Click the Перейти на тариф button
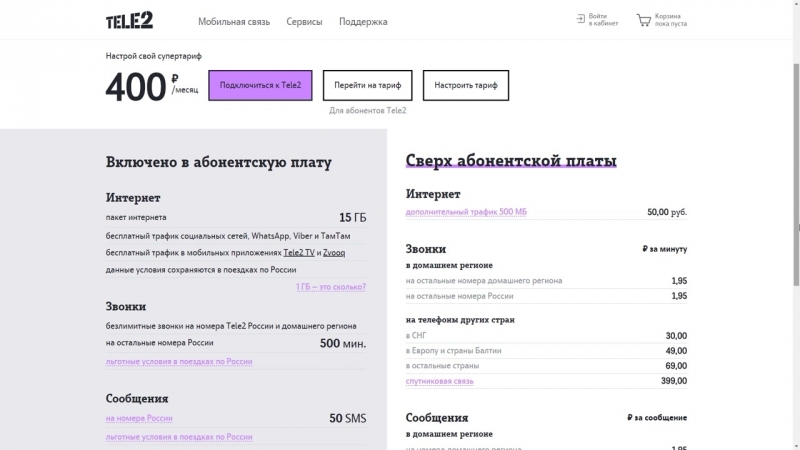 367,85
